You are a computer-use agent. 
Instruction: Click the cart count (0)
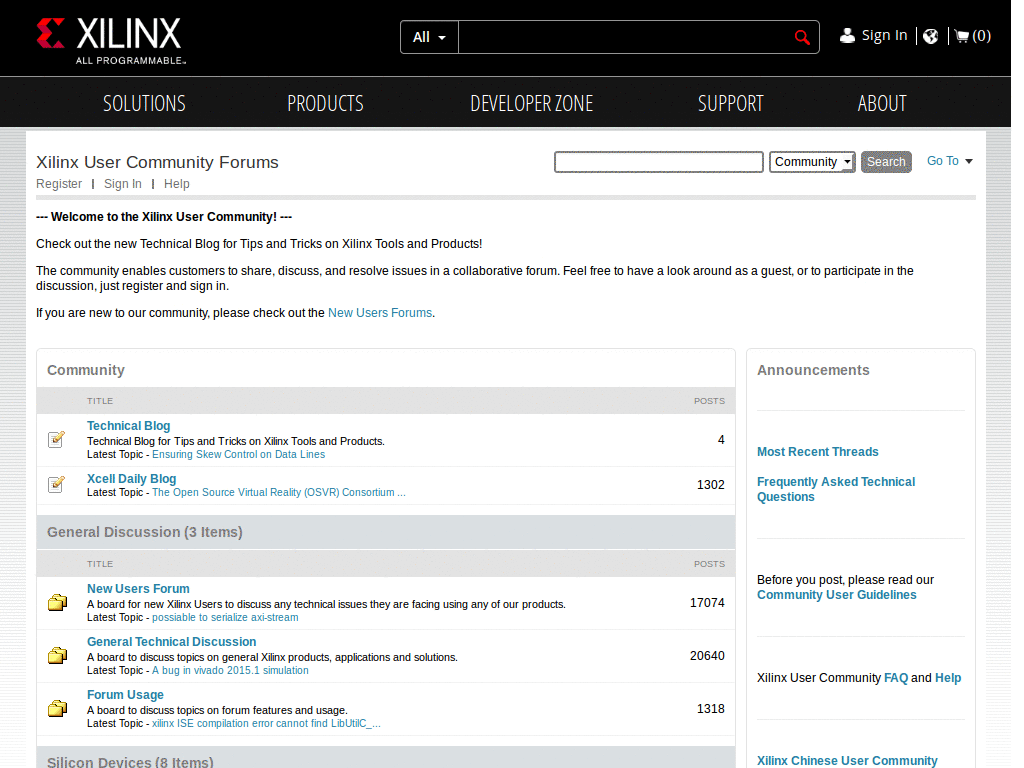982,36
